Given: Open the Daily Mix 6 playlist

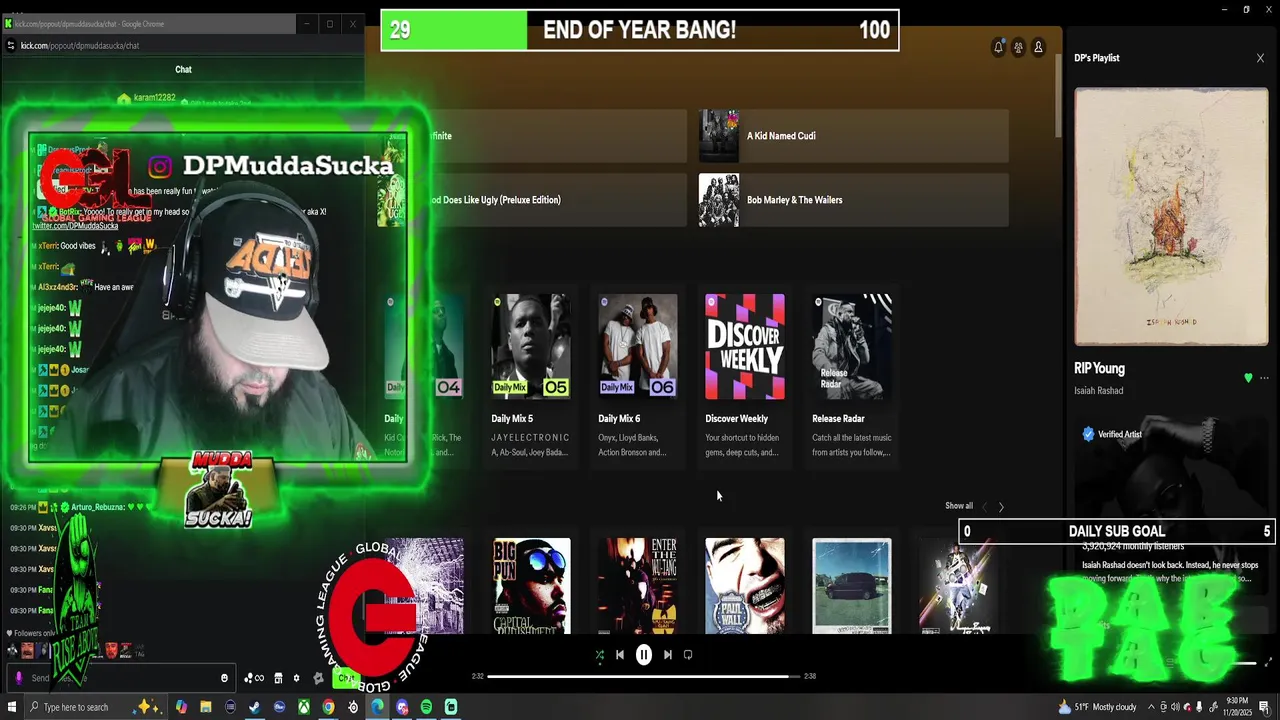Looking at the screenshot, I should [x=638, y=378].
